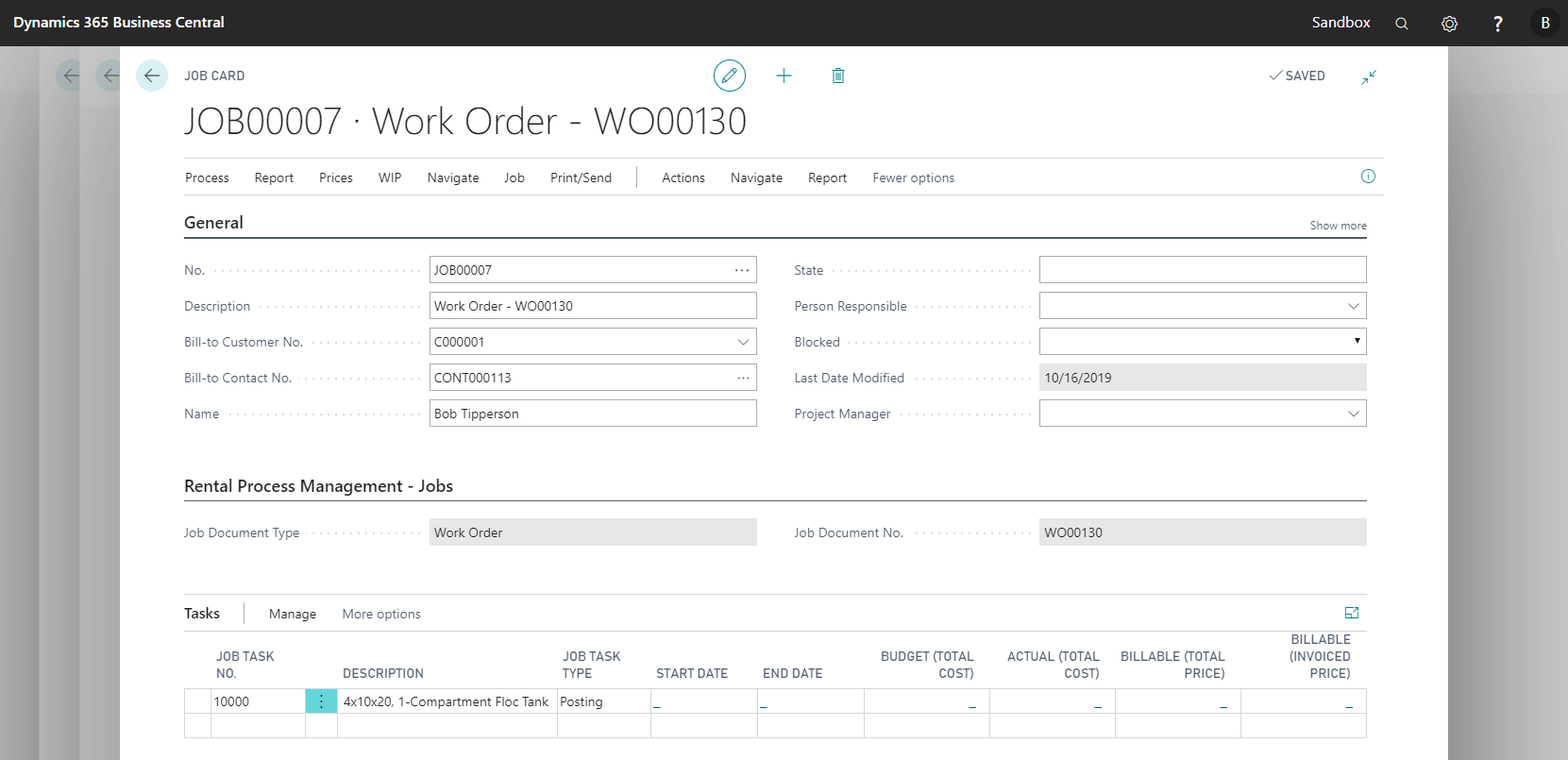Click Show more in General section

1338,226
